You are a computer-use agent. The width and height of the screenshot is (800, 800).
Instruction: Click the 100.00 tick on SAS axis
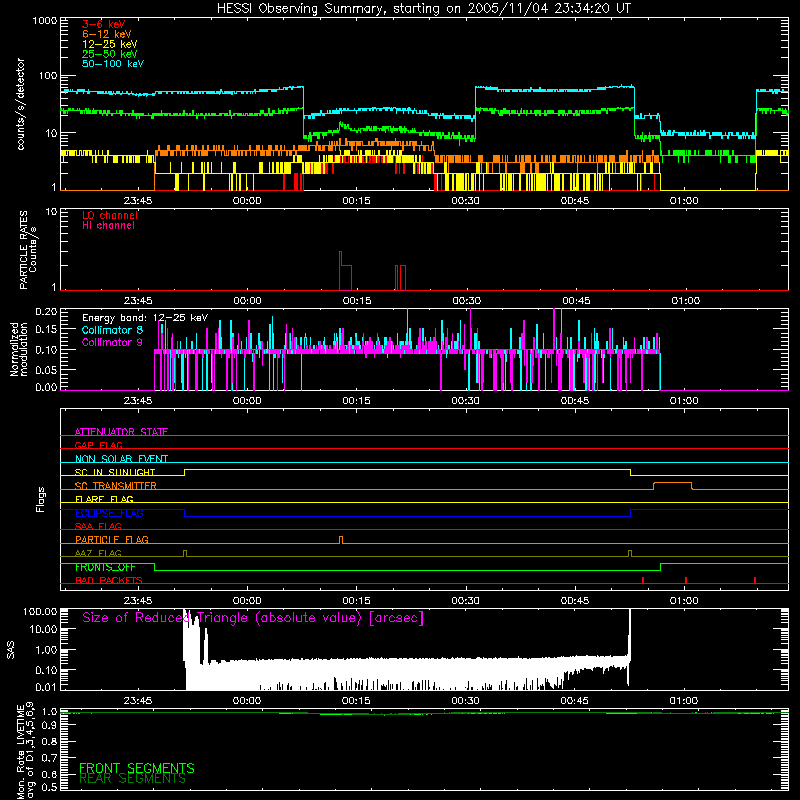tap(40, 611)
